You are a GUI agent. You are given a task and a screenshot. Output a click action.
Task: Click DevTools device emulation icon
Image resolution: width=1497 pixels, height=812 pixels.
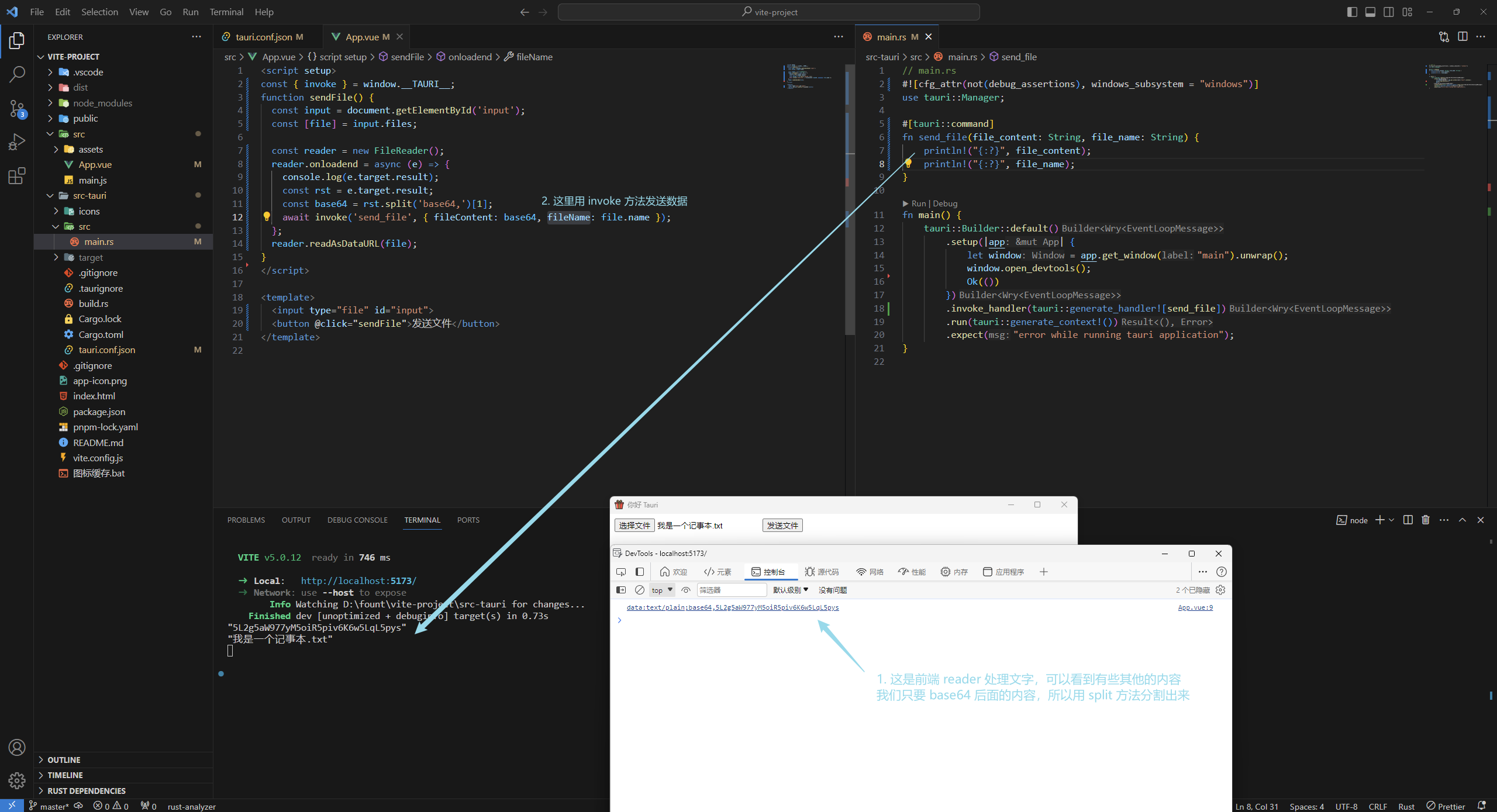tap(640, 572)
